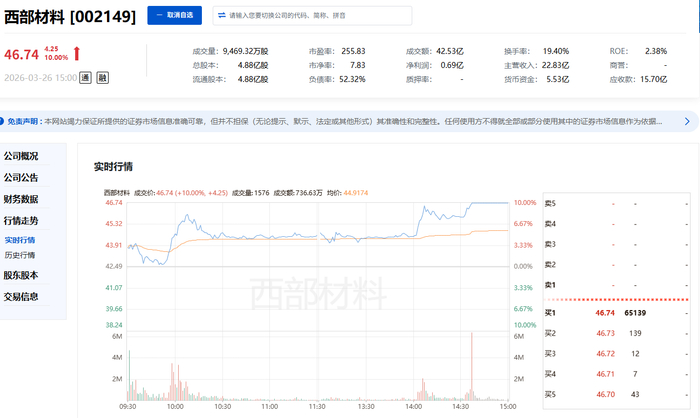Click the 市净率 value 7.83
The height and width of the screenshot is (418, 700).
(358, 65)
